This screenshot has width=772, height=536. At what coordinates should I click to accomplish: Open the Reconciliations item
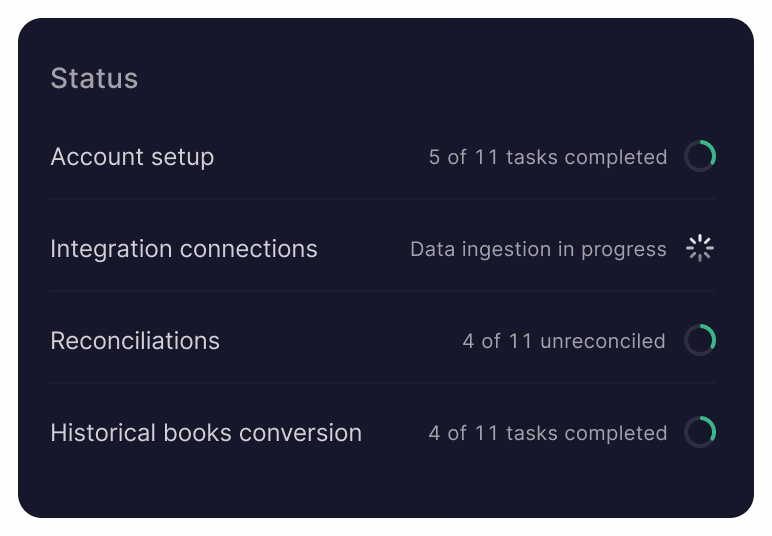(x=135, y=341)
